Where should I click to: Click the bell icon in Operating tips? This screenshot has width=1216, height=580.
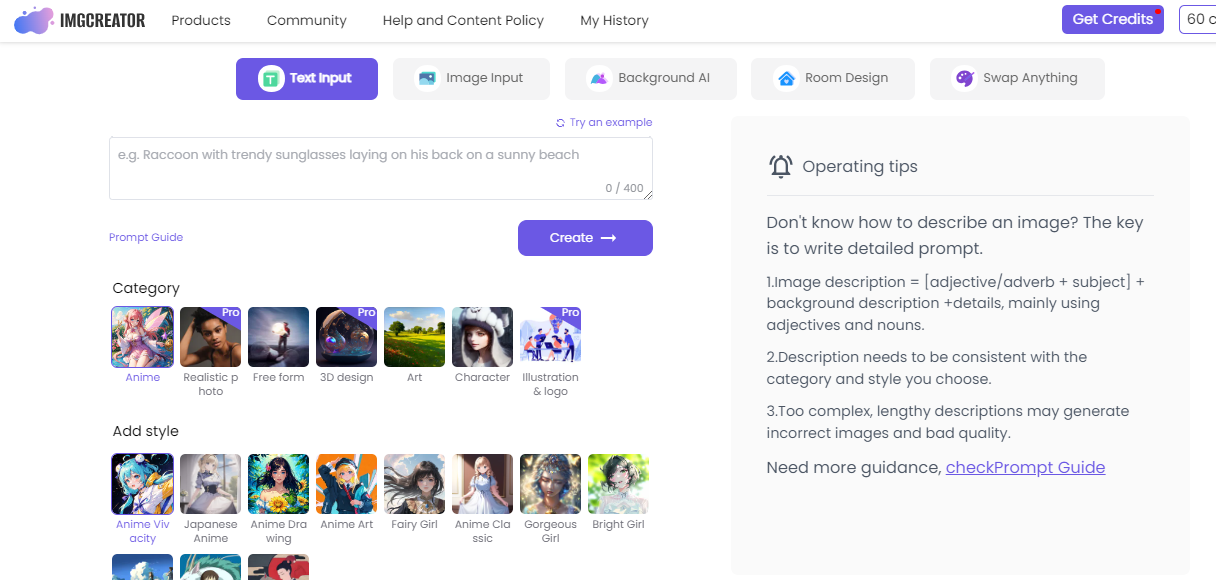coord(781,167)
